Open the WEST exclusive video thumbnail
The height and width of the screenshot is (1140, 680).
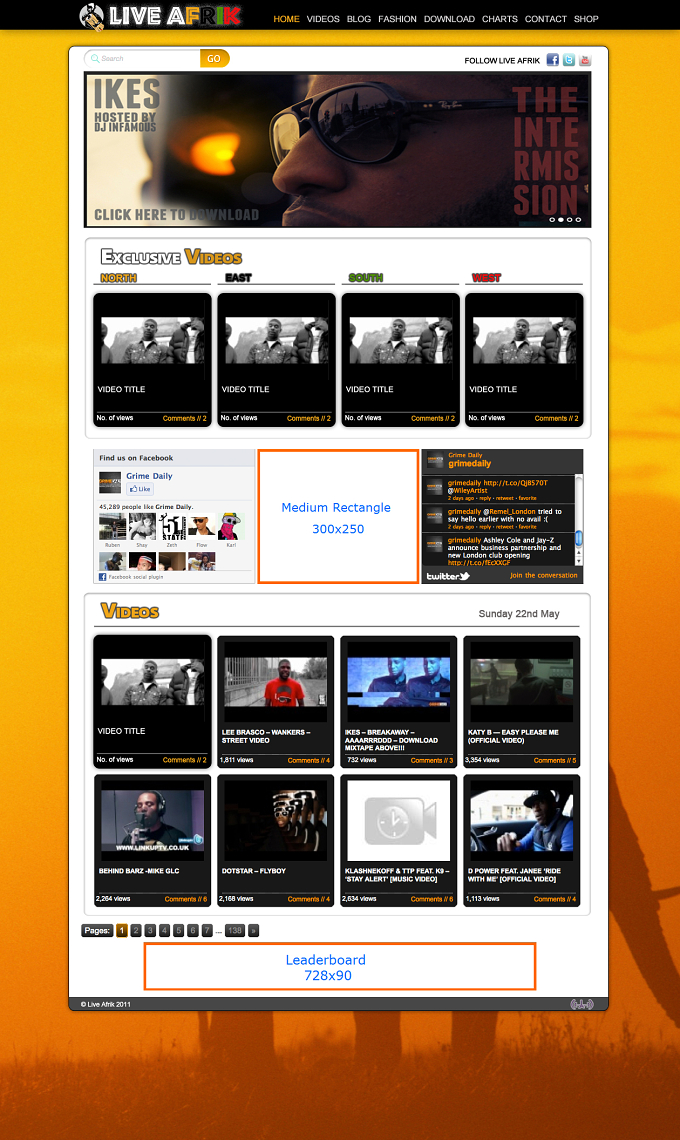coord(524,340)
